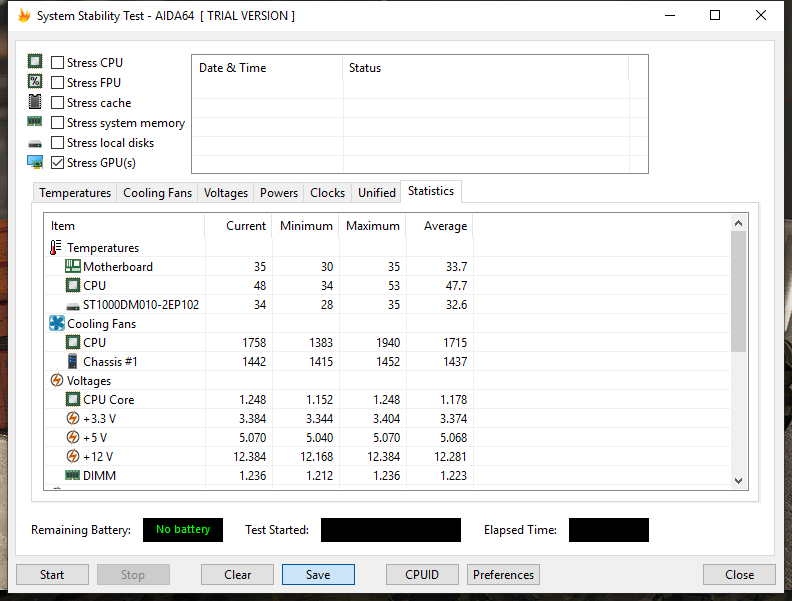Click the Temperatures thermometer icon

56,247
